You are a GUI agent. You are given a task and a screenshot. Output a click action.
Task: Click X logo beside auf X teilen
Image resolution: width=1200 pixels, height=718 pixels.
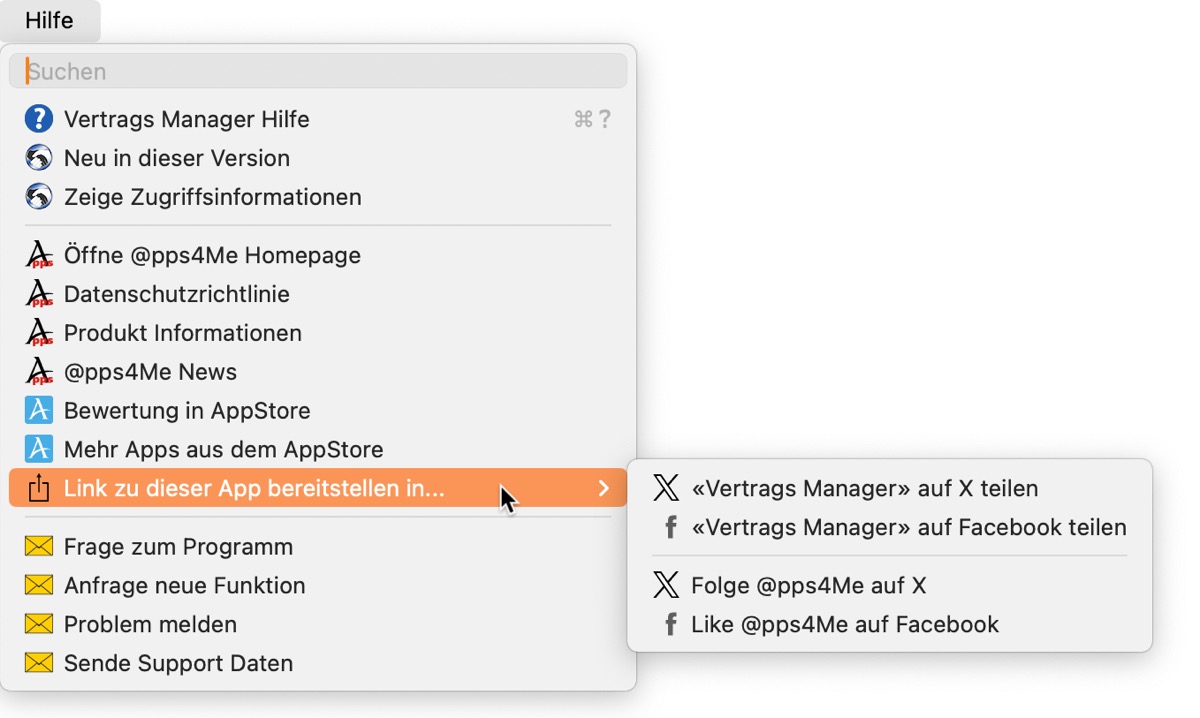pyautogui.click(x=666, y=488)
